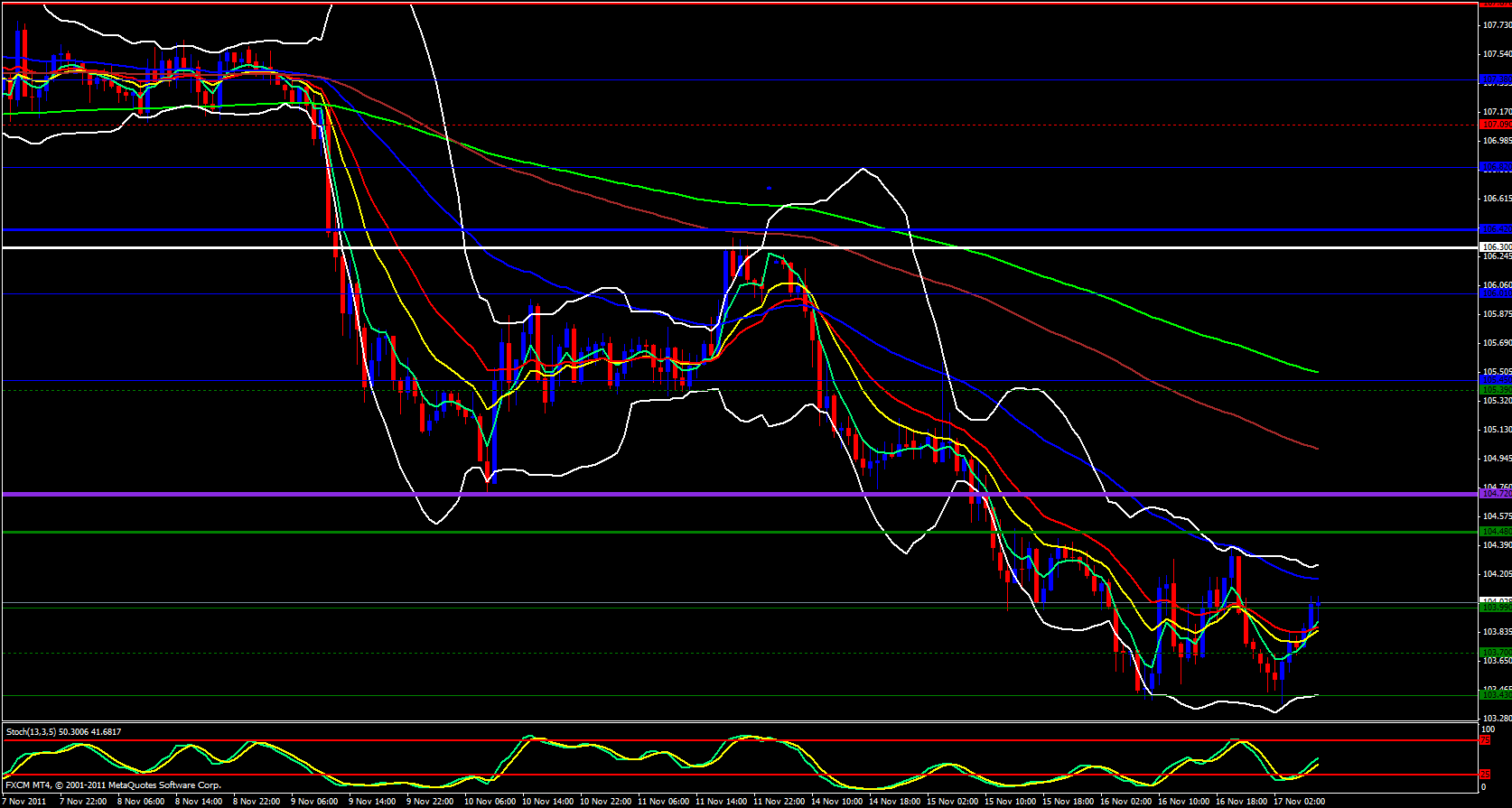Image resolution: width=1512 pixels, height=808 pixels.
Task: Click the 7 Nov 2011 date label
Action: pos(24,801)
